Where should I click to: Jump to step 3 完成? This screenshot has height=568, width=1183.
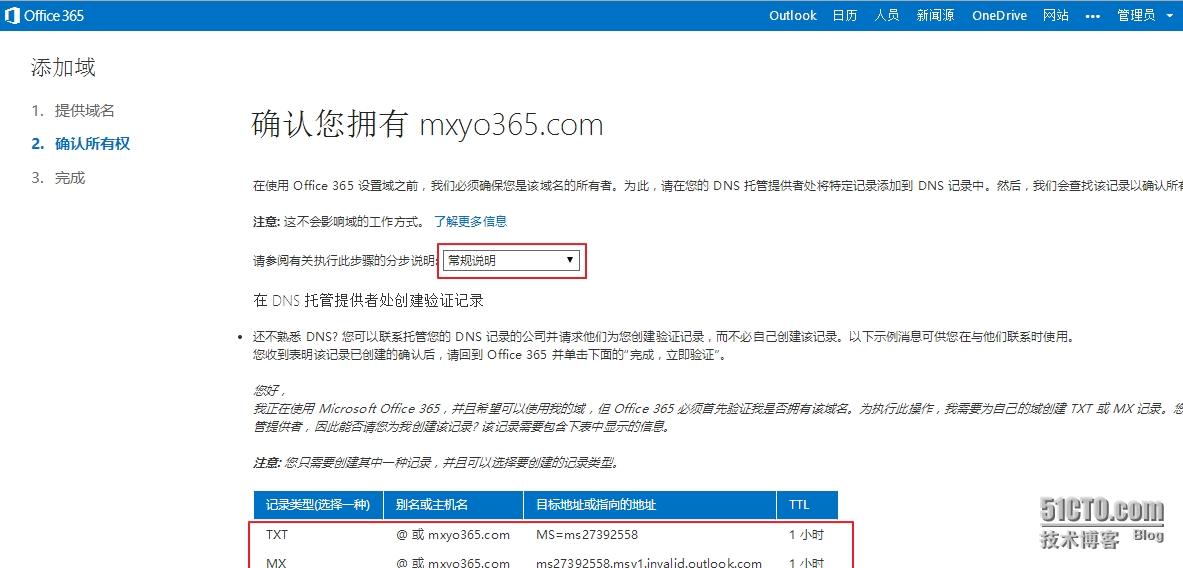click(x=69, y=178)
